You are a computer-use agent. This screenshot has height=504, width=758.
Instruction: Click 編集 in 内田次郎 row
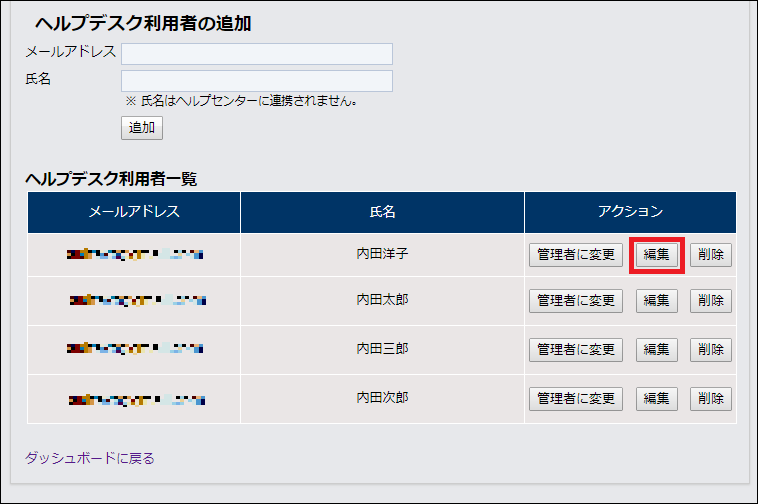click(656, 399)
